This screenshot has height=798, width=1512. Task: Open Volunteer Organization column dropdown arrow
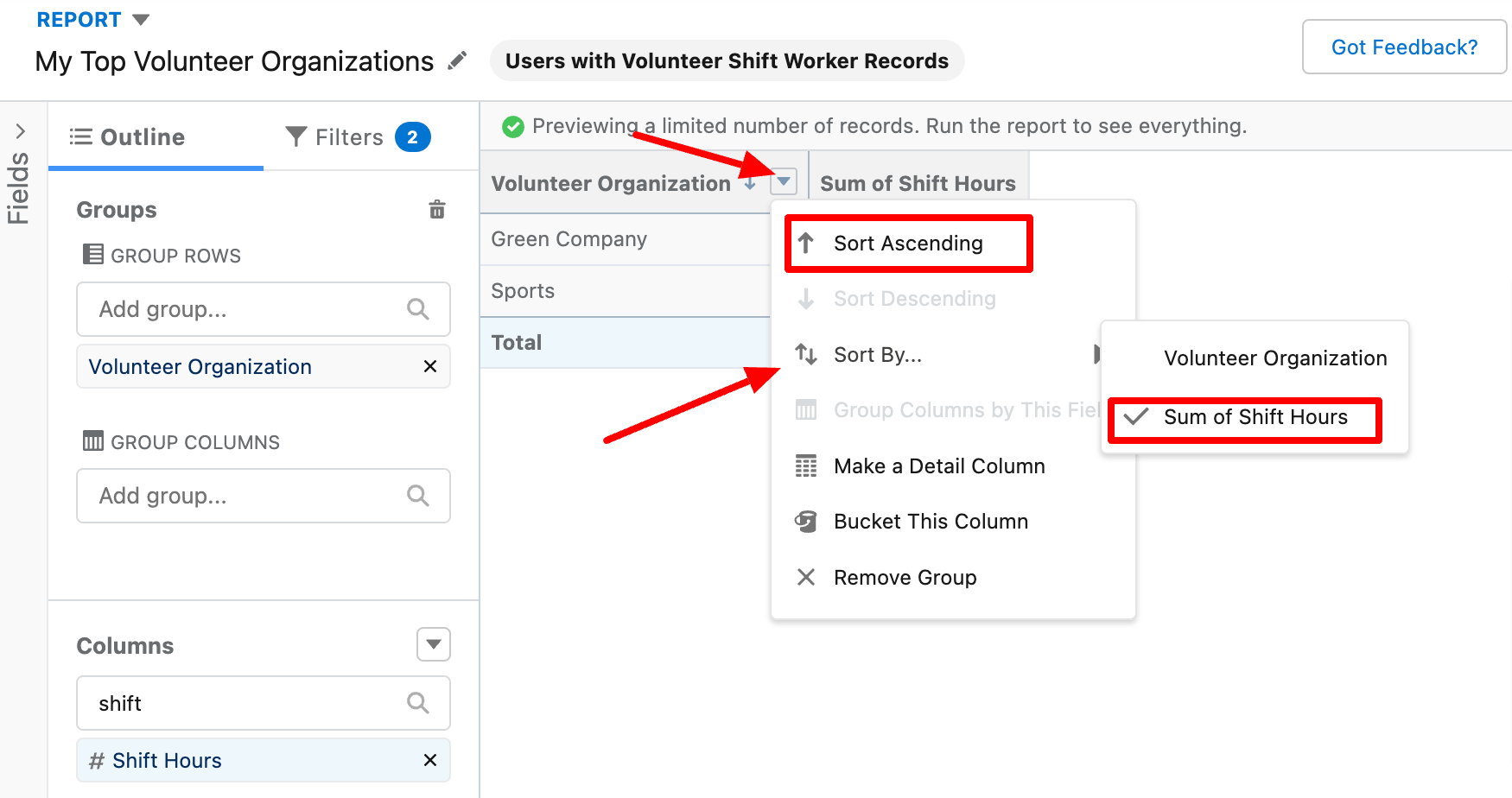coord(784,181)
